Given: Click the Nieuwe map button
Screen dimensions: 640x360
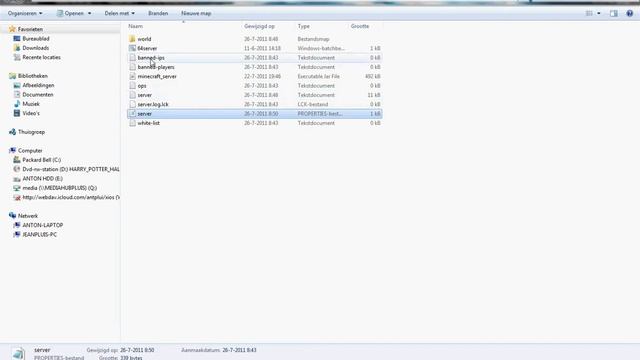Looking at the screenshot, I should pyautogui.click(x=196, y=13).
